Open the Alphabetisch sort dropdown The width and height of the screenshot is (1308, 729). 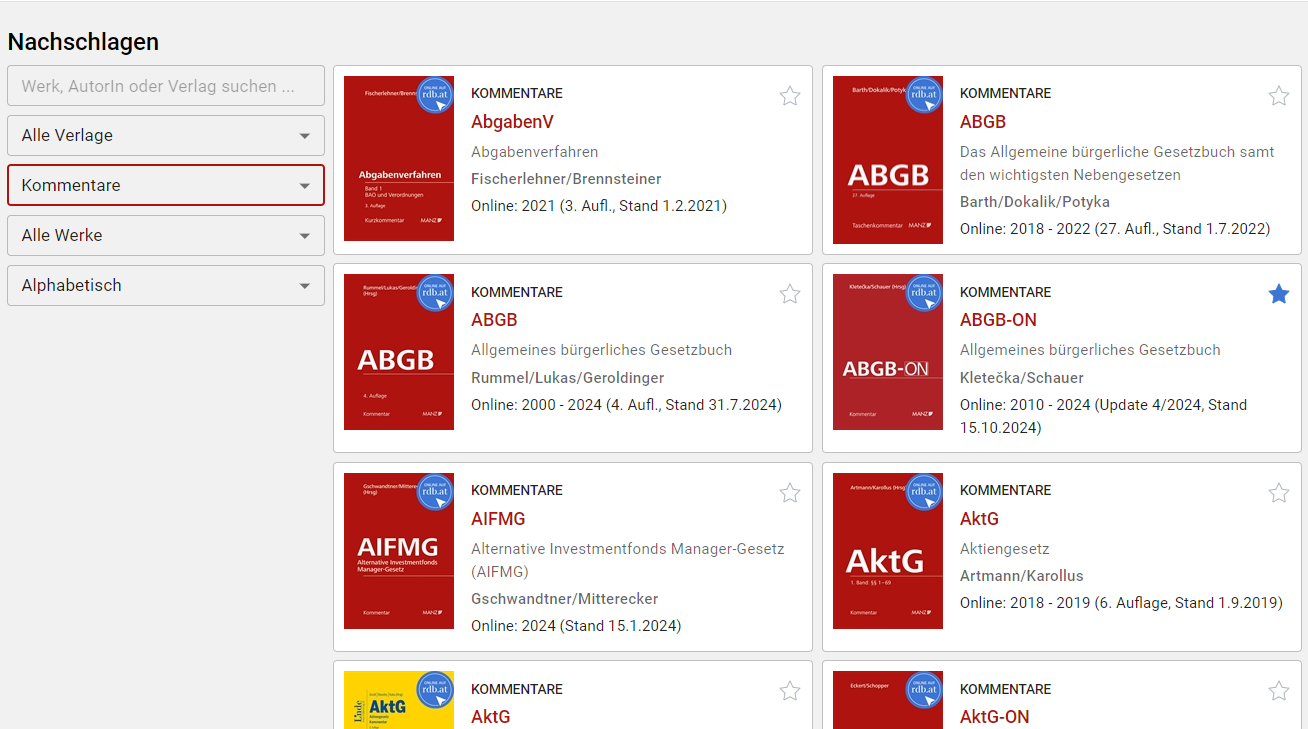pos(166,285)
